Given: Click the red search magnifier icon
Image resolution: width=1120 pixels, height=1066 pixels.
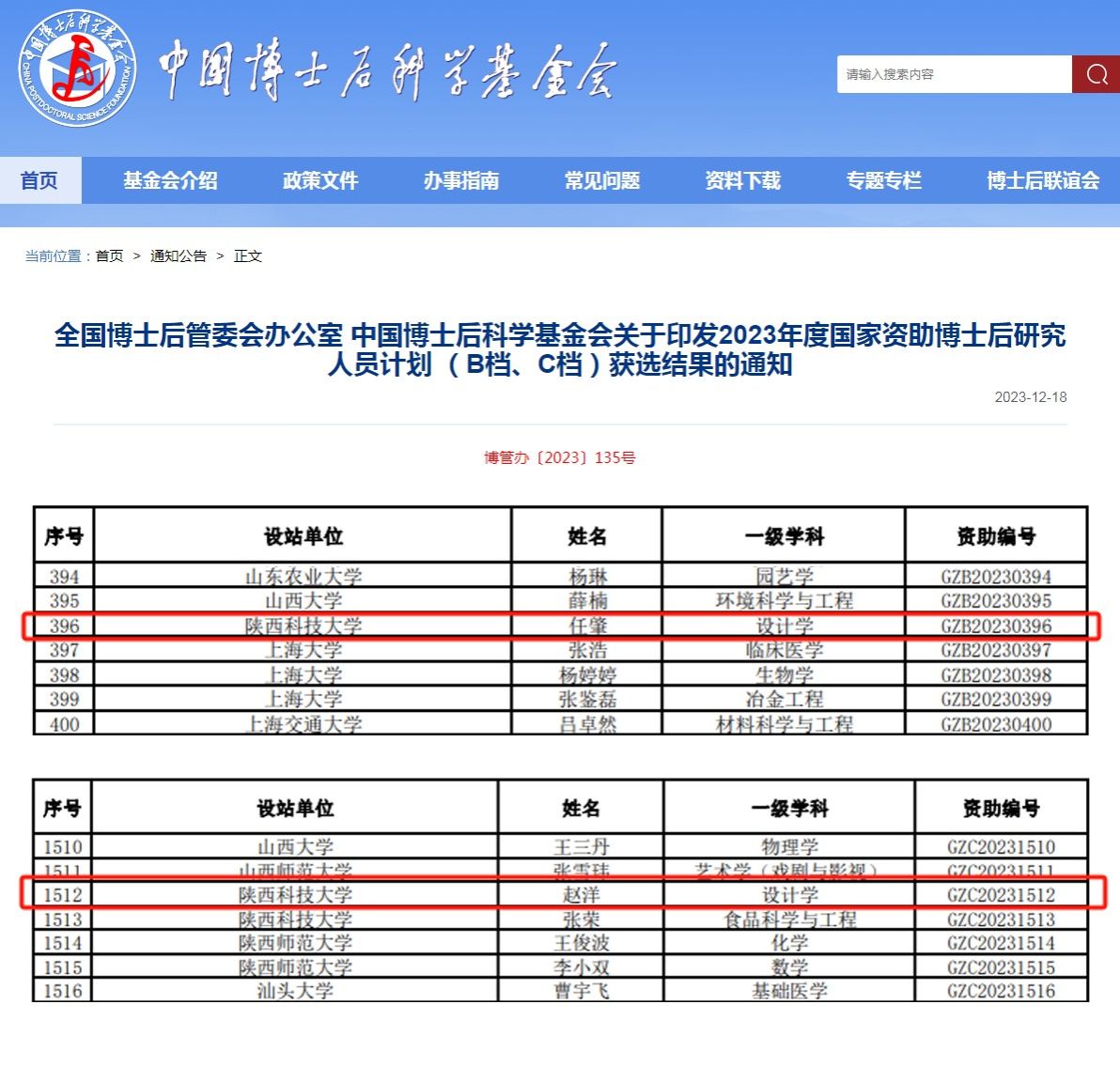Looking at the screenshot, I should tap(1097, 74).
